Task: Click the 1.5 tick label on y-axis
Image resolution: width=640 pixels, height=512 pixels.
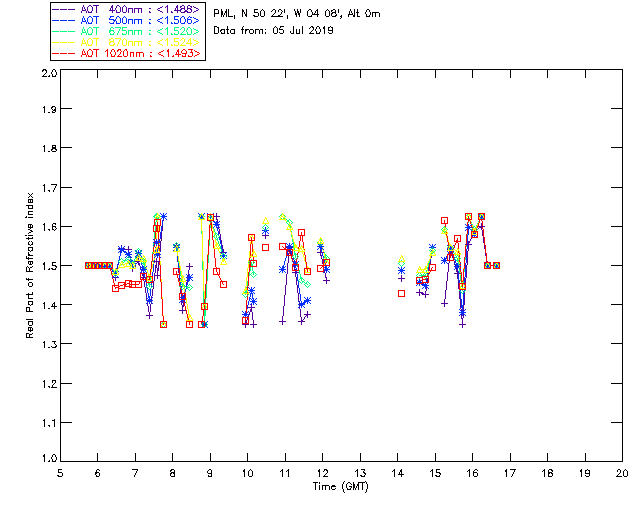Action: point(48,266)
